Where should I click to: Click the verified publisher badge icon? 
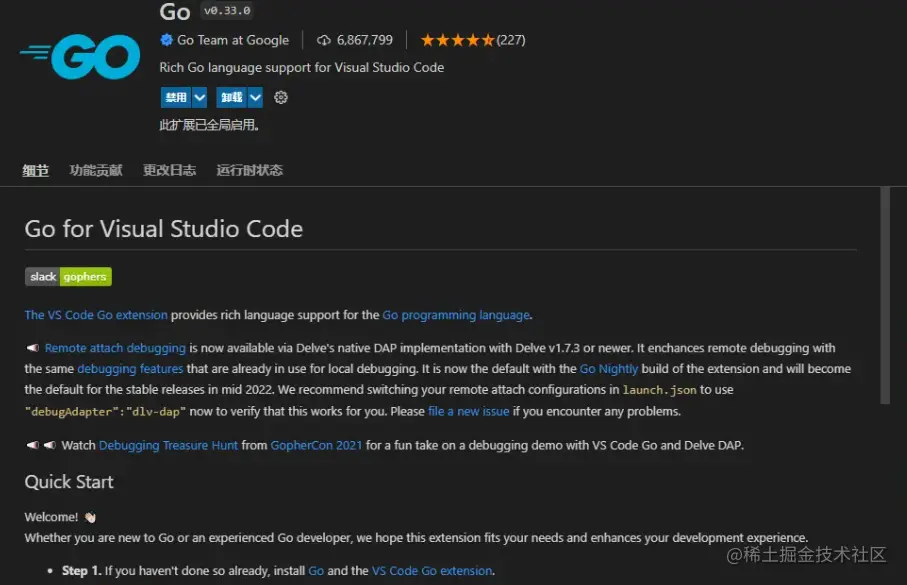(166, 40)
